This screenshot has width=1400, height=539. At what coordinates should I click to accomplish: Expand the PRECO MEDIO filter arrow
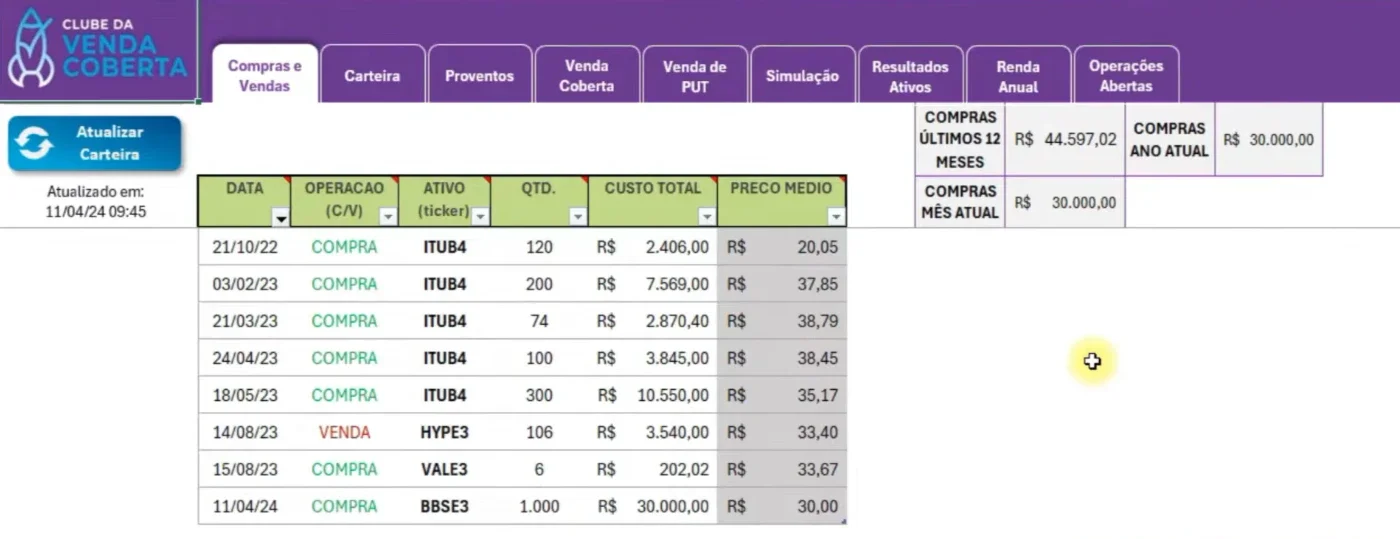pyautogui.click(x=836, y=217)
